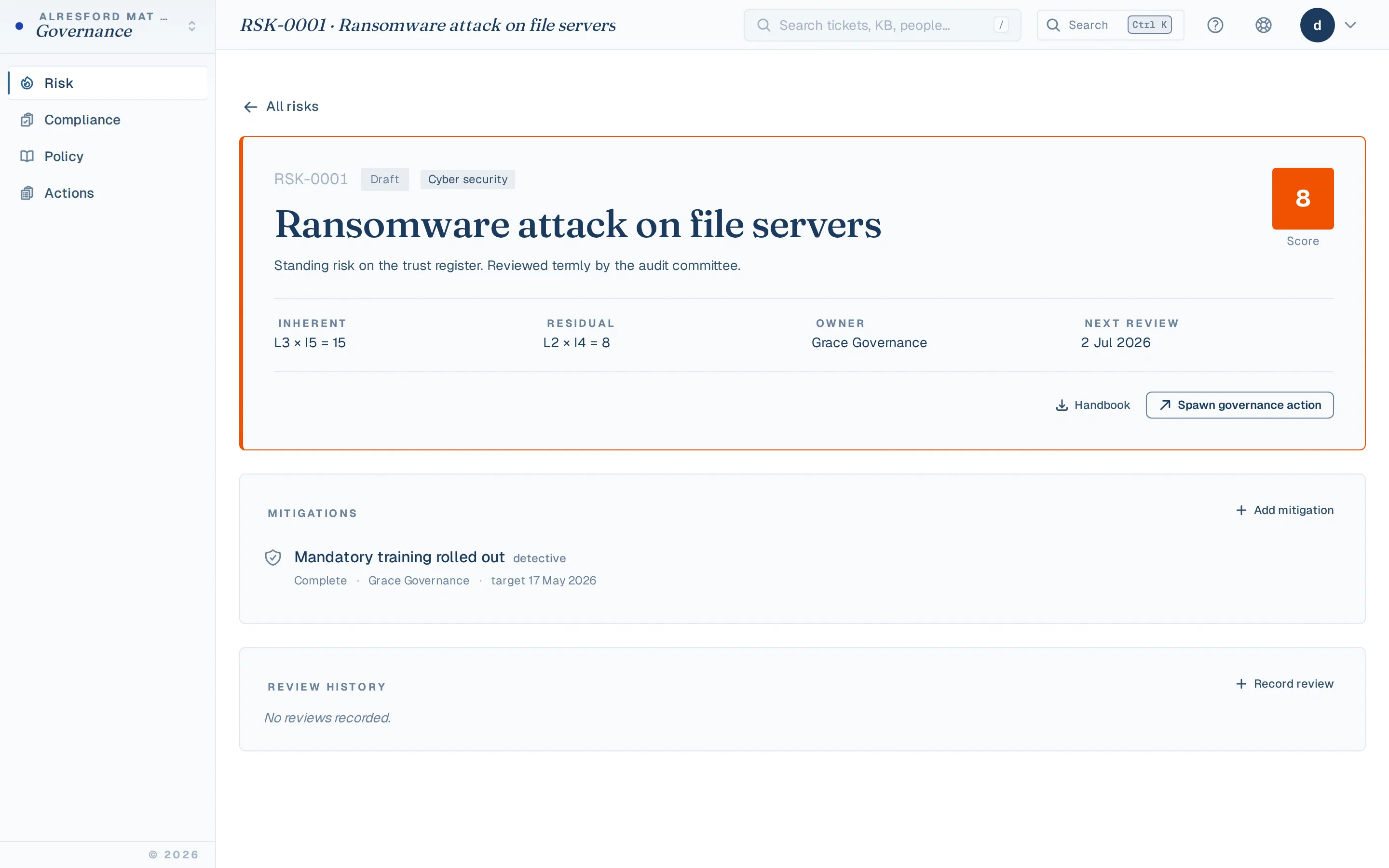Open the Risk section in sidebar

[108, 83]
